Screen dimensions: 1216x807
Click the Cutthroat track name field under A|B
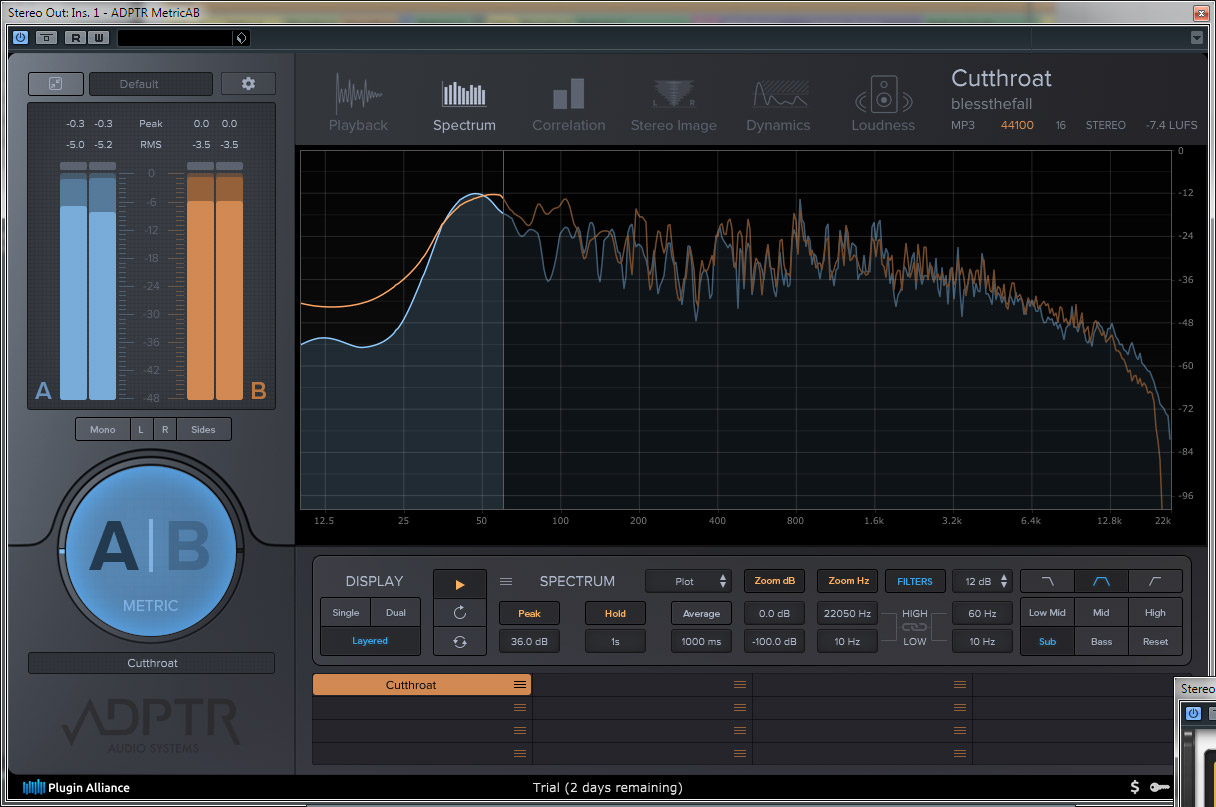[151, 663]
